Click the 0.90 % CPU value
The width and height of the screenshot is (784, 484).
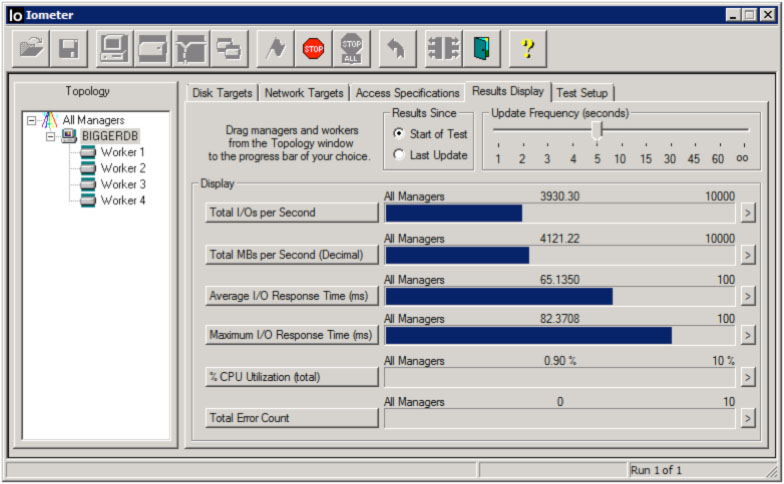(560, 360)
